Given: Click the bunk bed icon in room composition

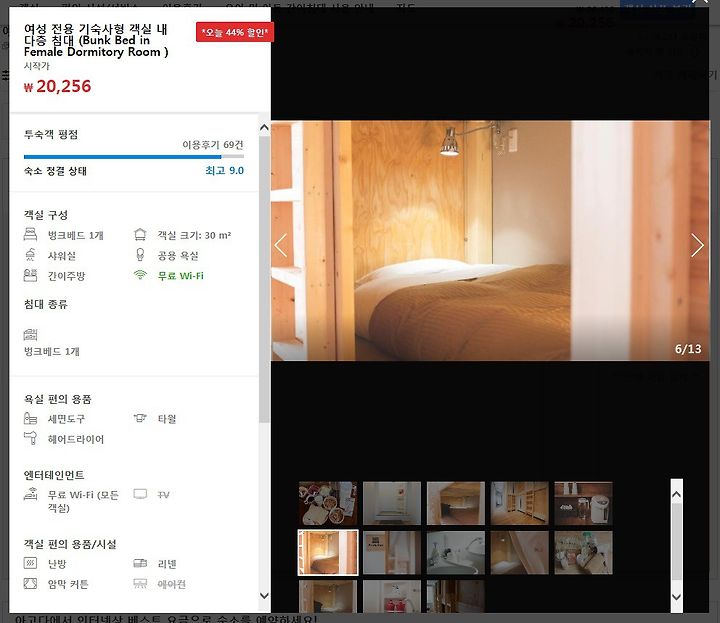Looking at the screenshot, I should click(30, 234).
